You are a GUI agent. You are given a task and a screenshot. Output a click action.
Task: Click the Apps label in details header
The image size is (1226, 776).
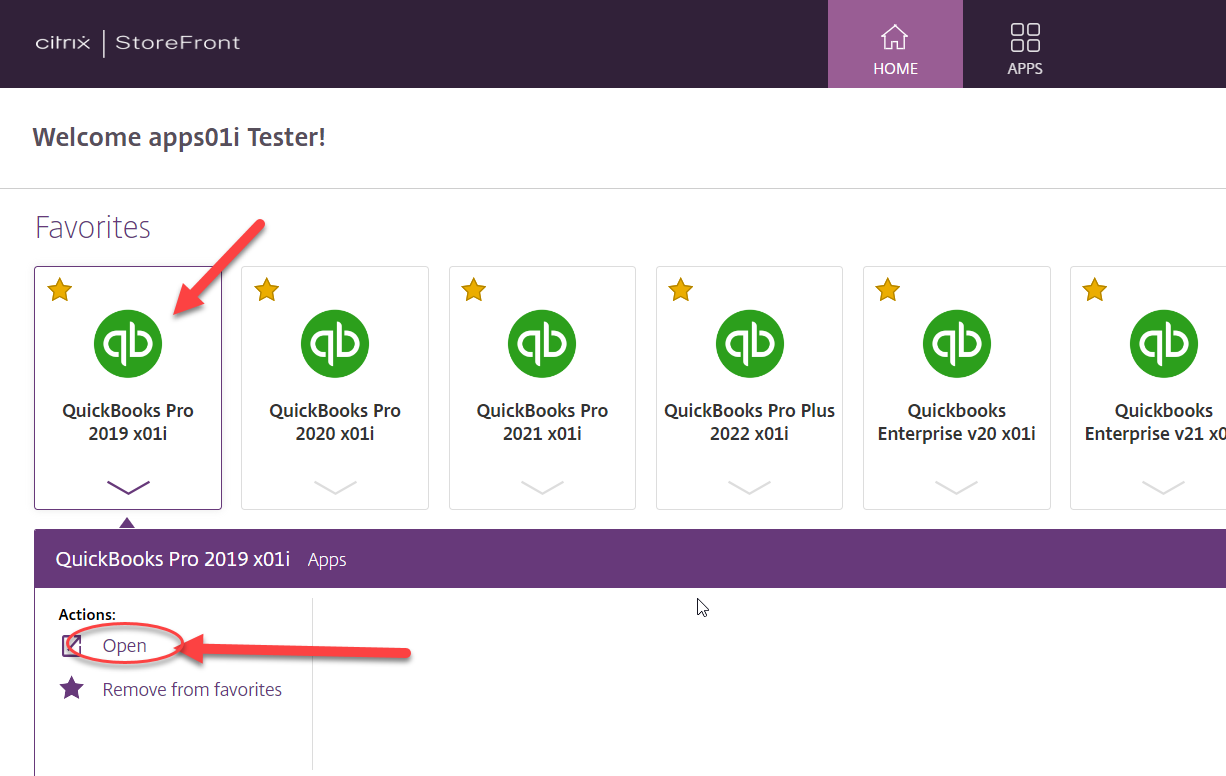(x=327, y=560)
